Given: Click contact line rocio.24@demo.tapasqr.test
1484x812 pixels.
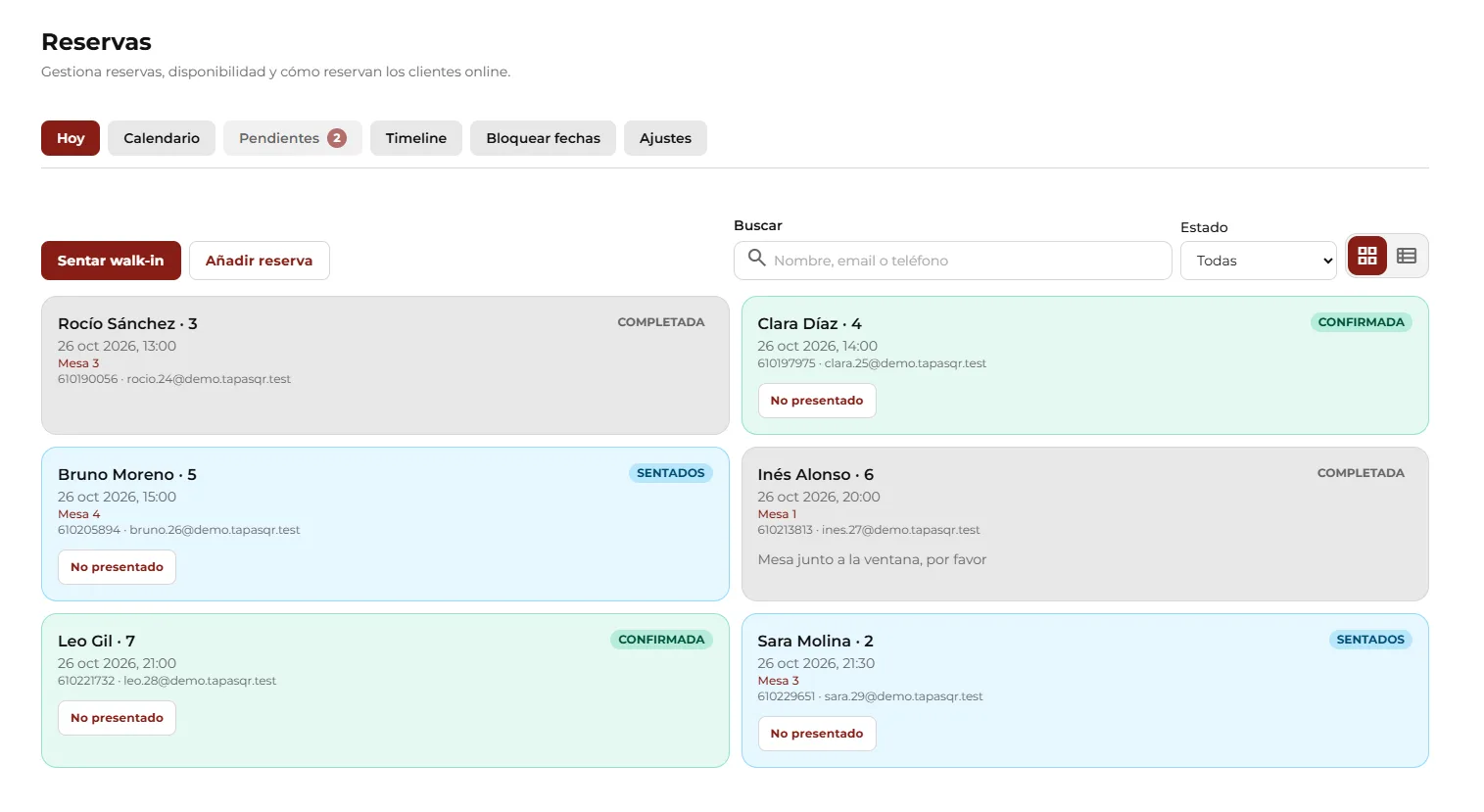Looking at the screenshot, I should [174, 379].
